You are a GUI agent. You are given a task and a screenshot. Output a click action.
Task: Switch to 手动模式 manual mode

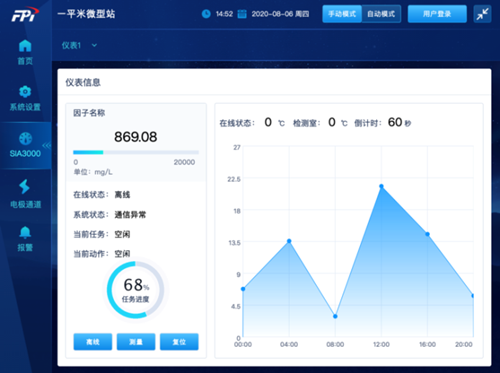tap(342, 14)
